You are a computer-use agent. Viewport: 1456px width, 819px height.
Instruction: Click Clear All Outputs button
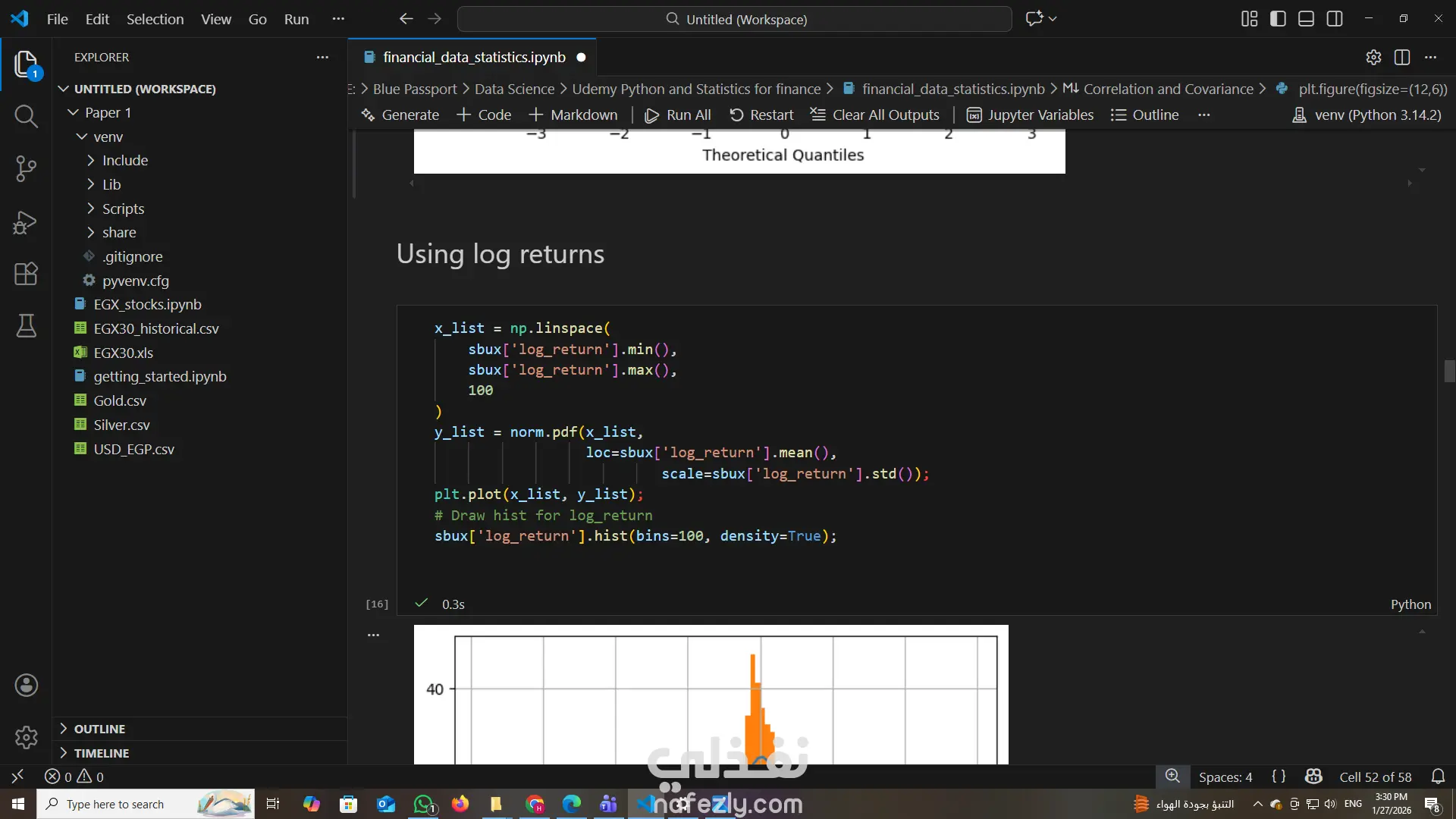tap(874, 115)
